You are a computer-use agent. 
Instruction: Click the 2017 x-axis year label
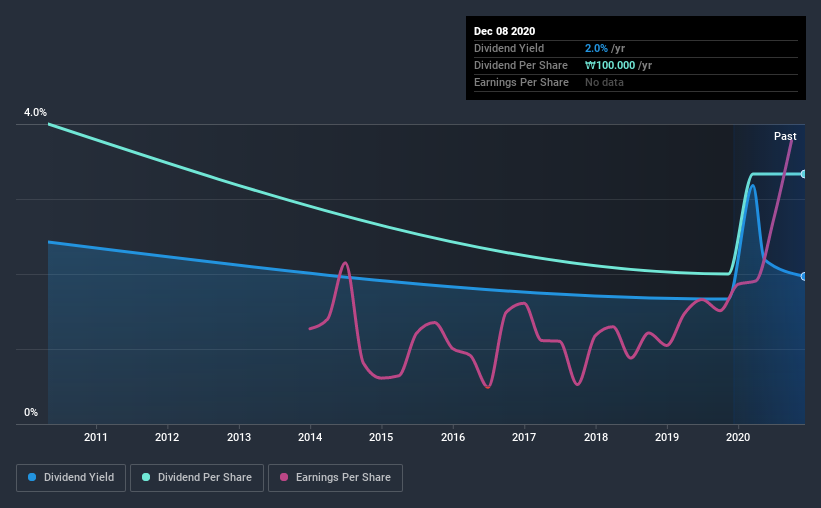[x=524, y=437]
